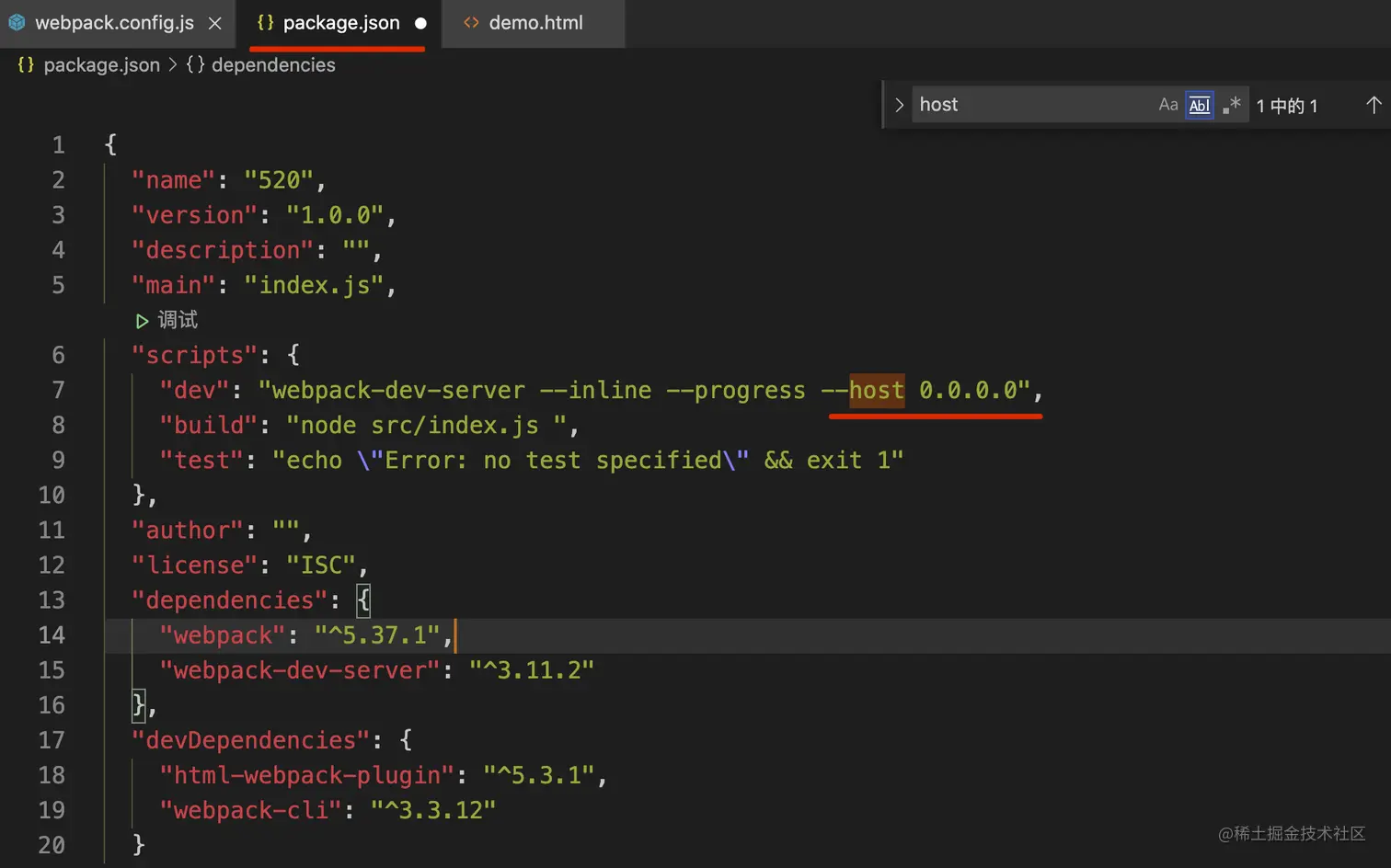The height and width of the screenshot is (868, 1391).
Task: Click the "1.0.0" version value
Action: point(335,215)
